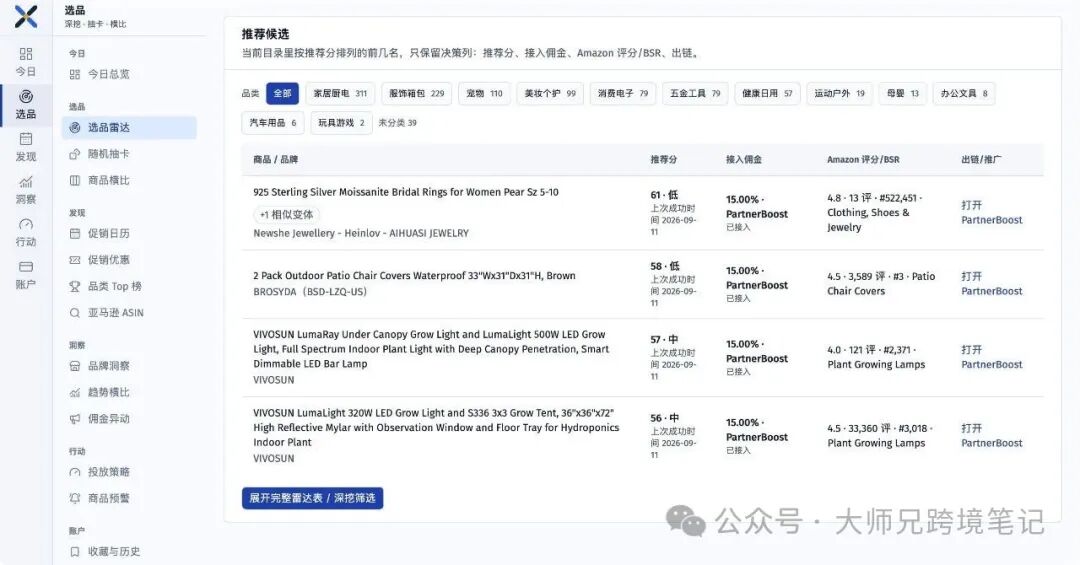Open 打开 link for LumaRay Grow Light
The image size is (1080, 565).
pos(971,350)
